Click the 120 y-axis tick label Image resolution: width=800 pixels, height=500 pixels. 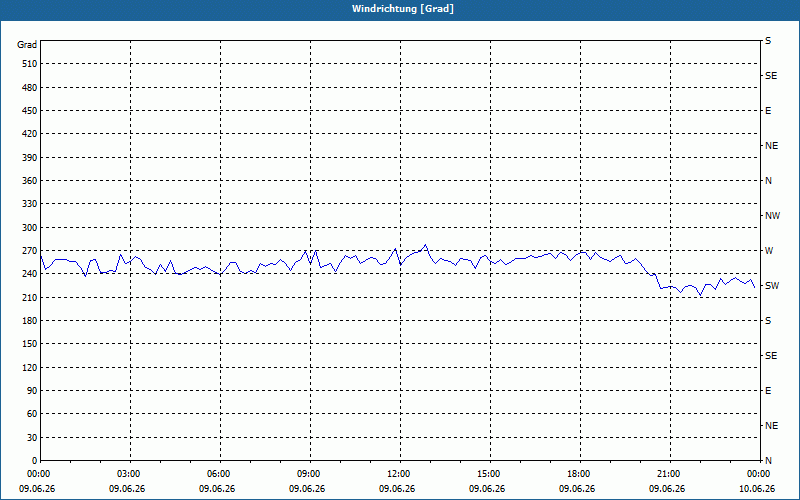30,367
